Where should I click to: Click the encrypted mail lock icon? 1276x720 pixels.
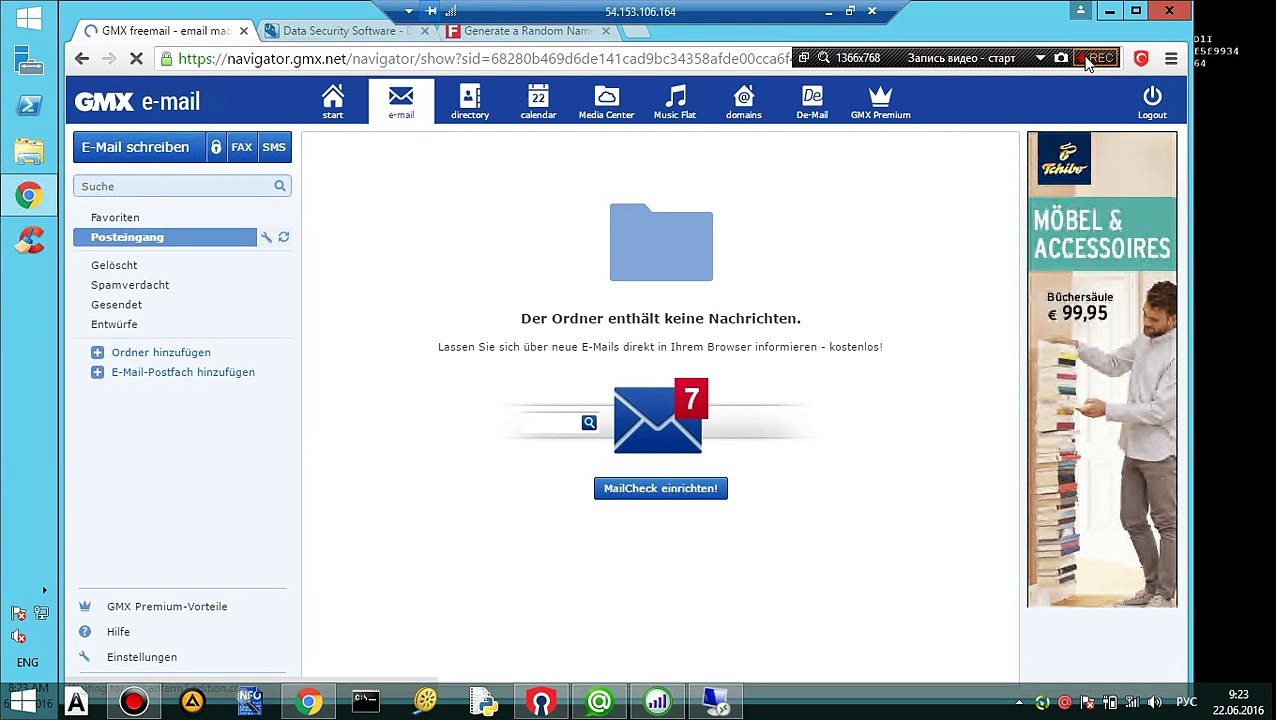click(215, 147)
